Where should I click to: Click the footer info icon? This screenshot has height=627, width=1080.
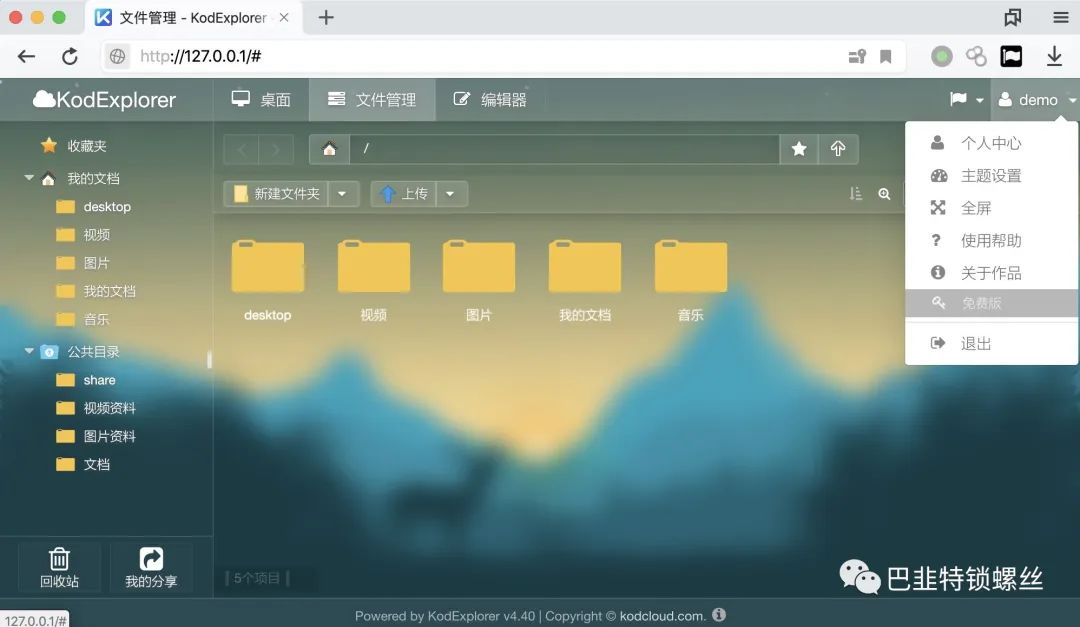pos(719,615)
